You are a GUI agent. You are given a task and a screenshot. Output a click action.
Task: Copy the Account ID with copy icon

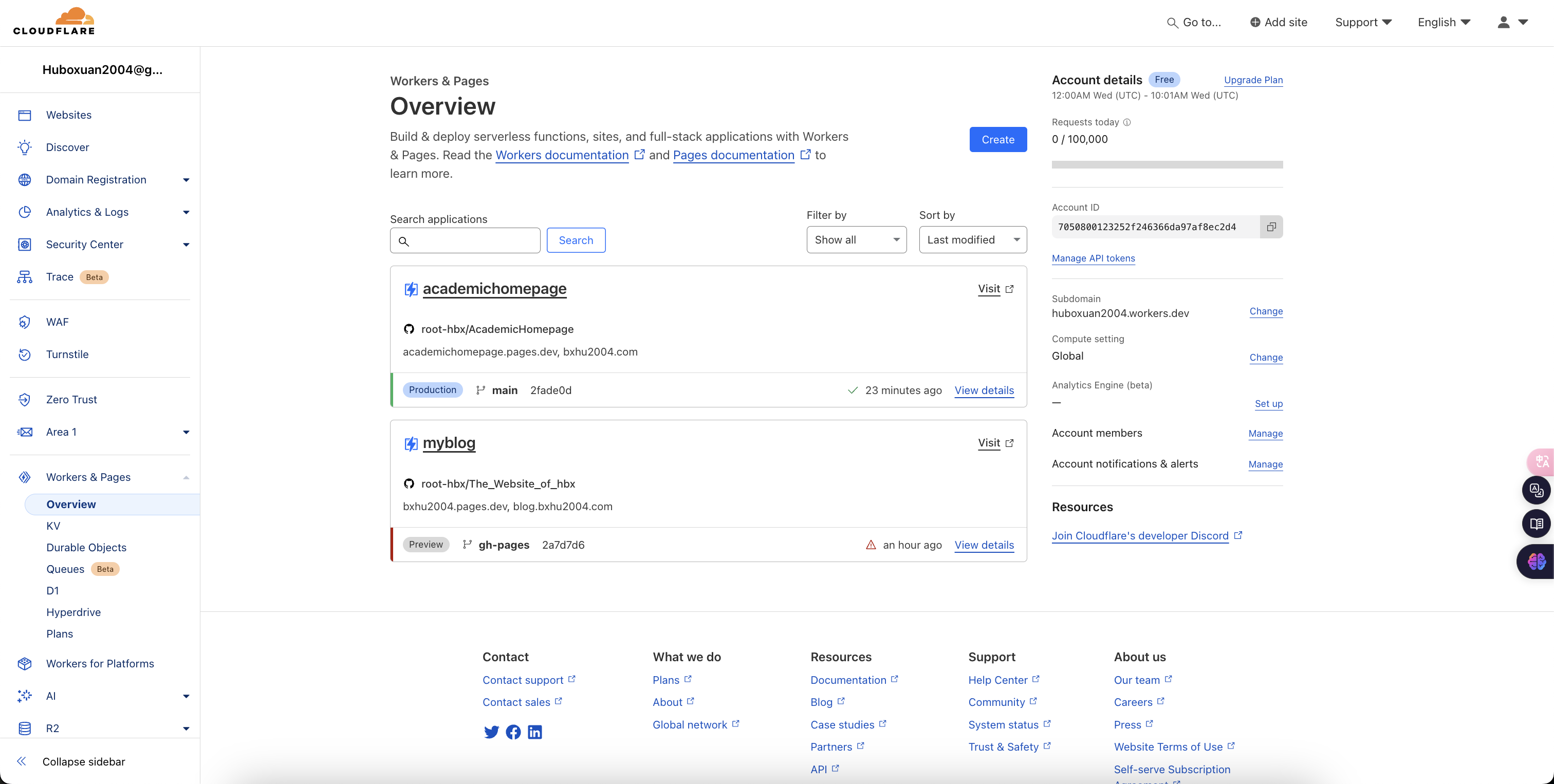pos(1271,227)
